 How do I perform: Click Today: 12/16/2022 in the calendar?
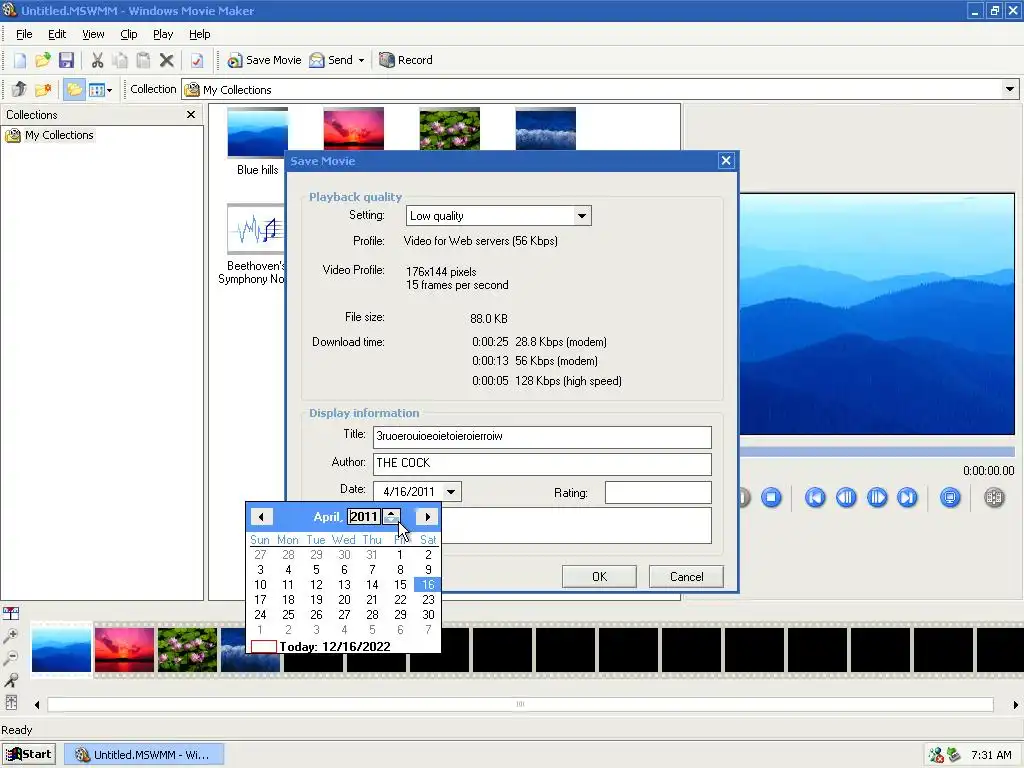point(334,647)
